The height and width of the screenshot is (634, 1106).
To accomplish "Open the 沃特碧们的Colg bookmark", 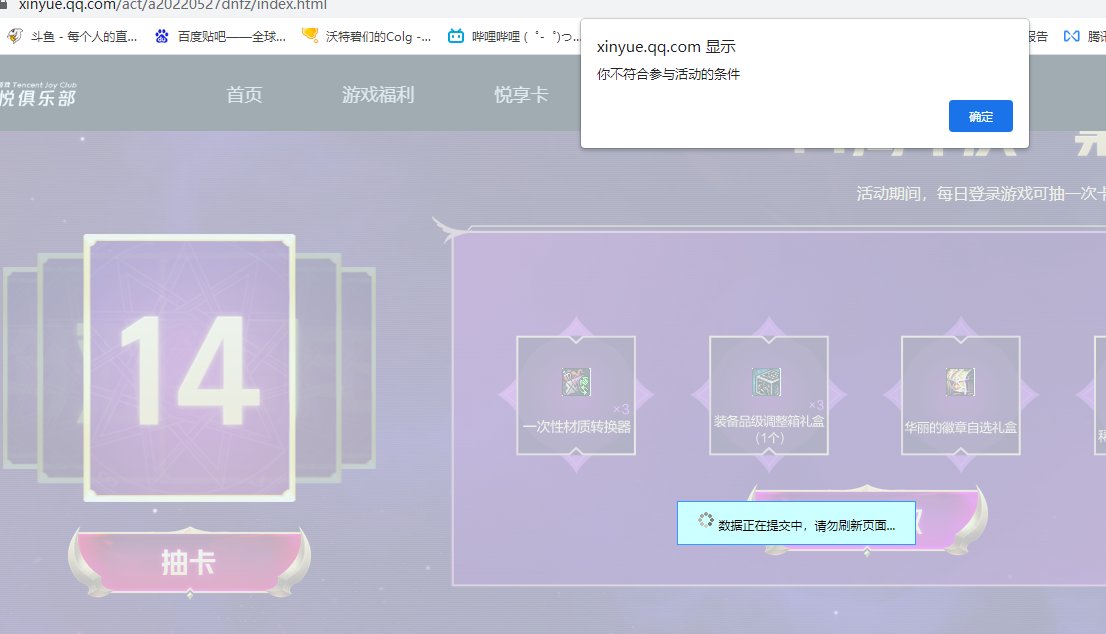I will coord(366,36).
